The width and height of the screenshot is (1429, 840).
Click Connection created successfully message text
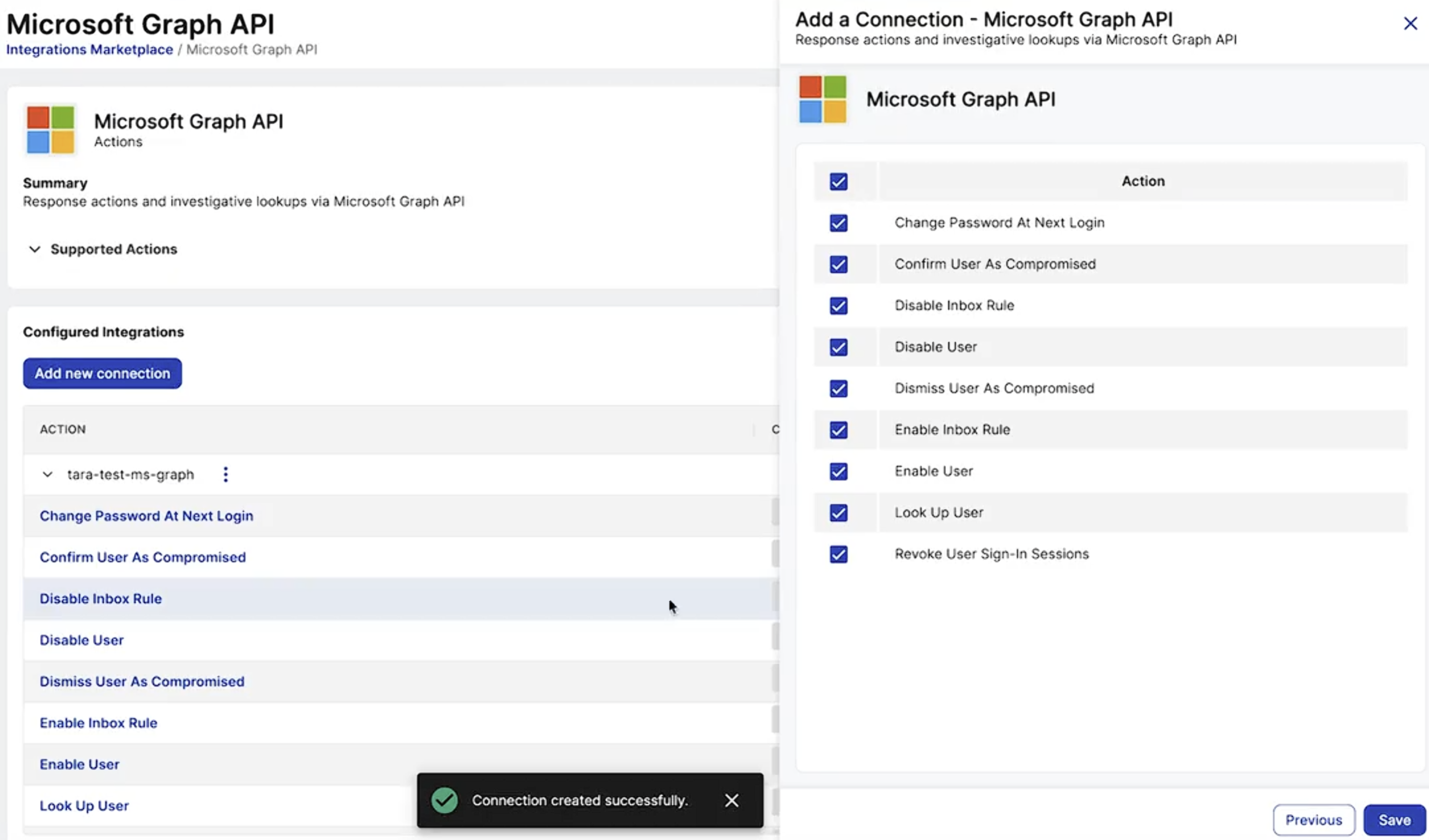(579, 800)
